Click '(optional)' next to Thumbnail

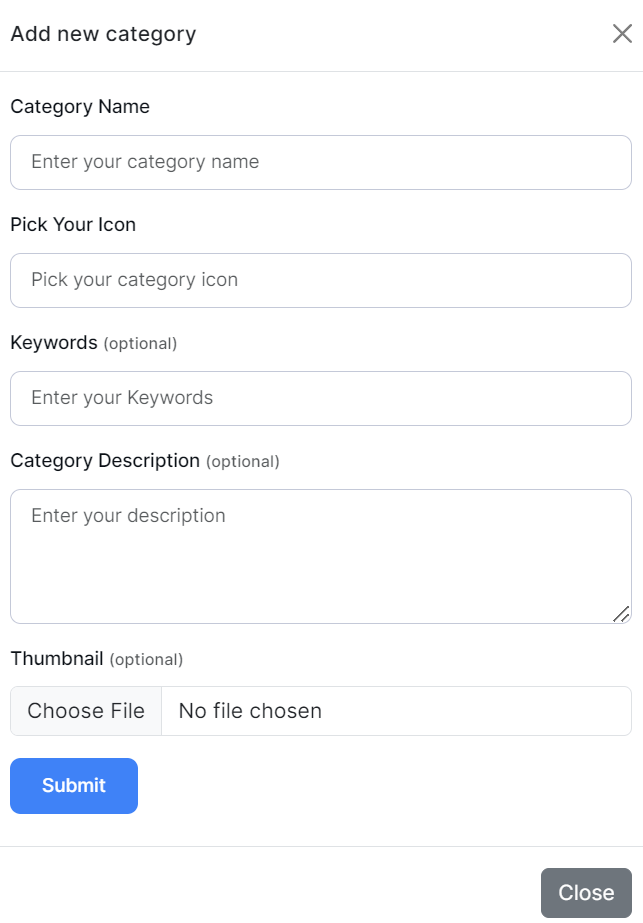[146, 660]
